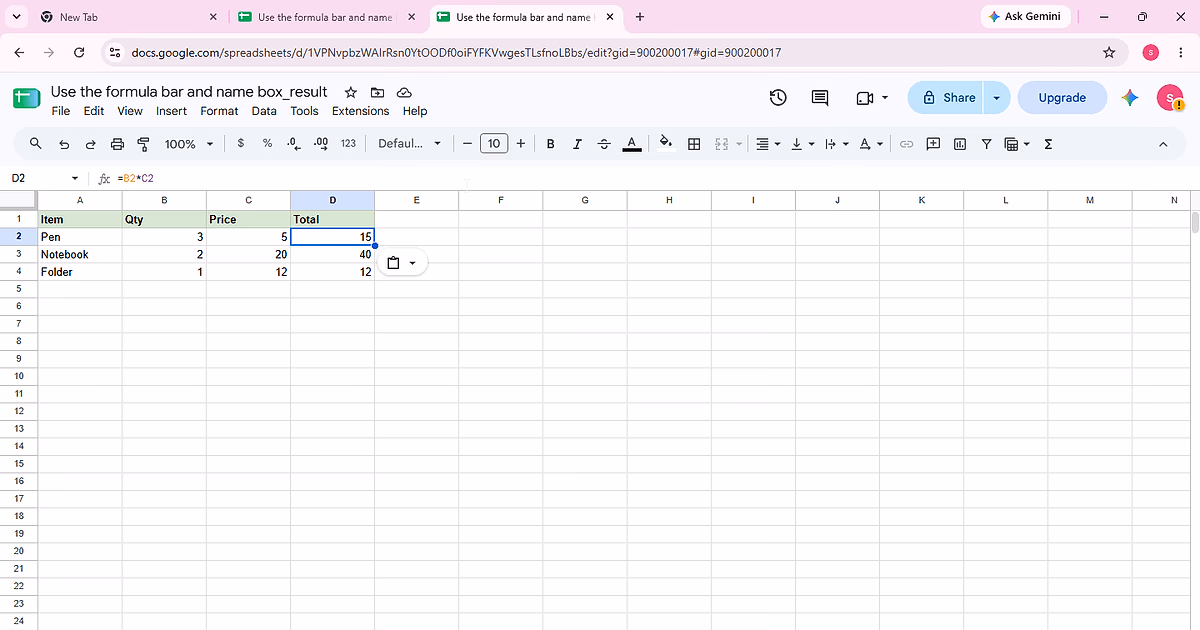Open the View menu
Image resolution: width=1200 pixels, height=630 pixels.
pyautogui.click(x=130, y=111)
